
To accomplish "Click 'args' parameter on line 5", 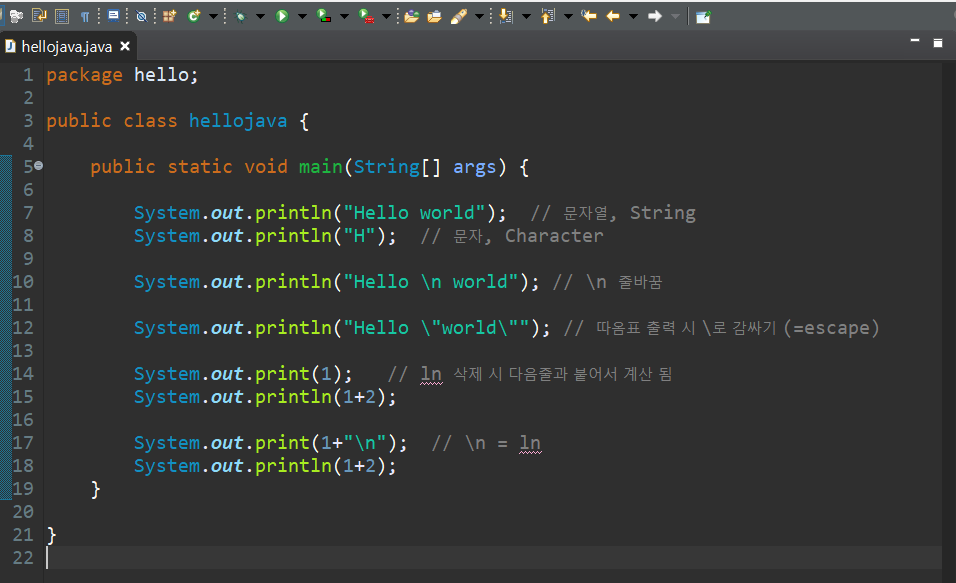I will [x=474, y=167].
